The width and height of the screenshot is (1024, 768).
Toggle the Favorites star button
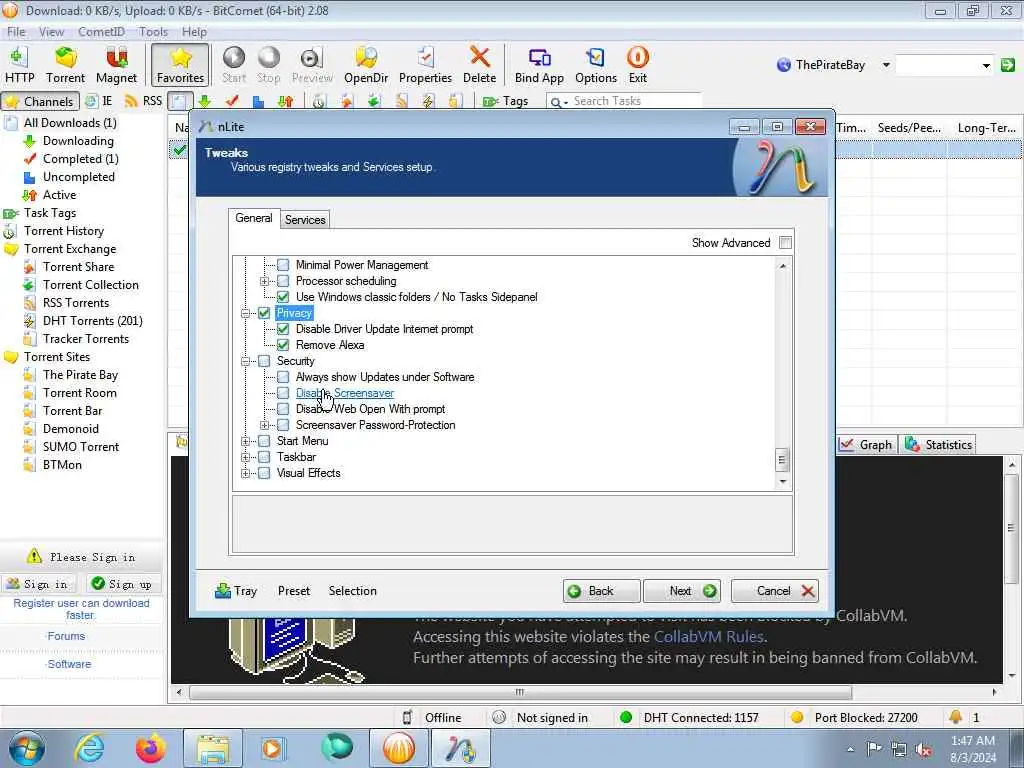coord(180,65)
